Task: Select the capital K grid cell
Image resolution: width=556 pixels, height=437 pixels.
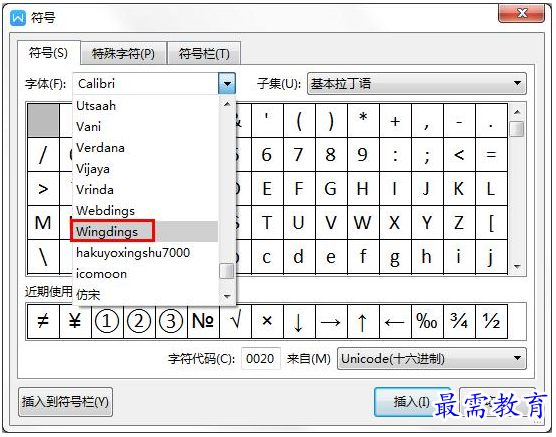Action: pyautogui.click(x=459, y=189)
